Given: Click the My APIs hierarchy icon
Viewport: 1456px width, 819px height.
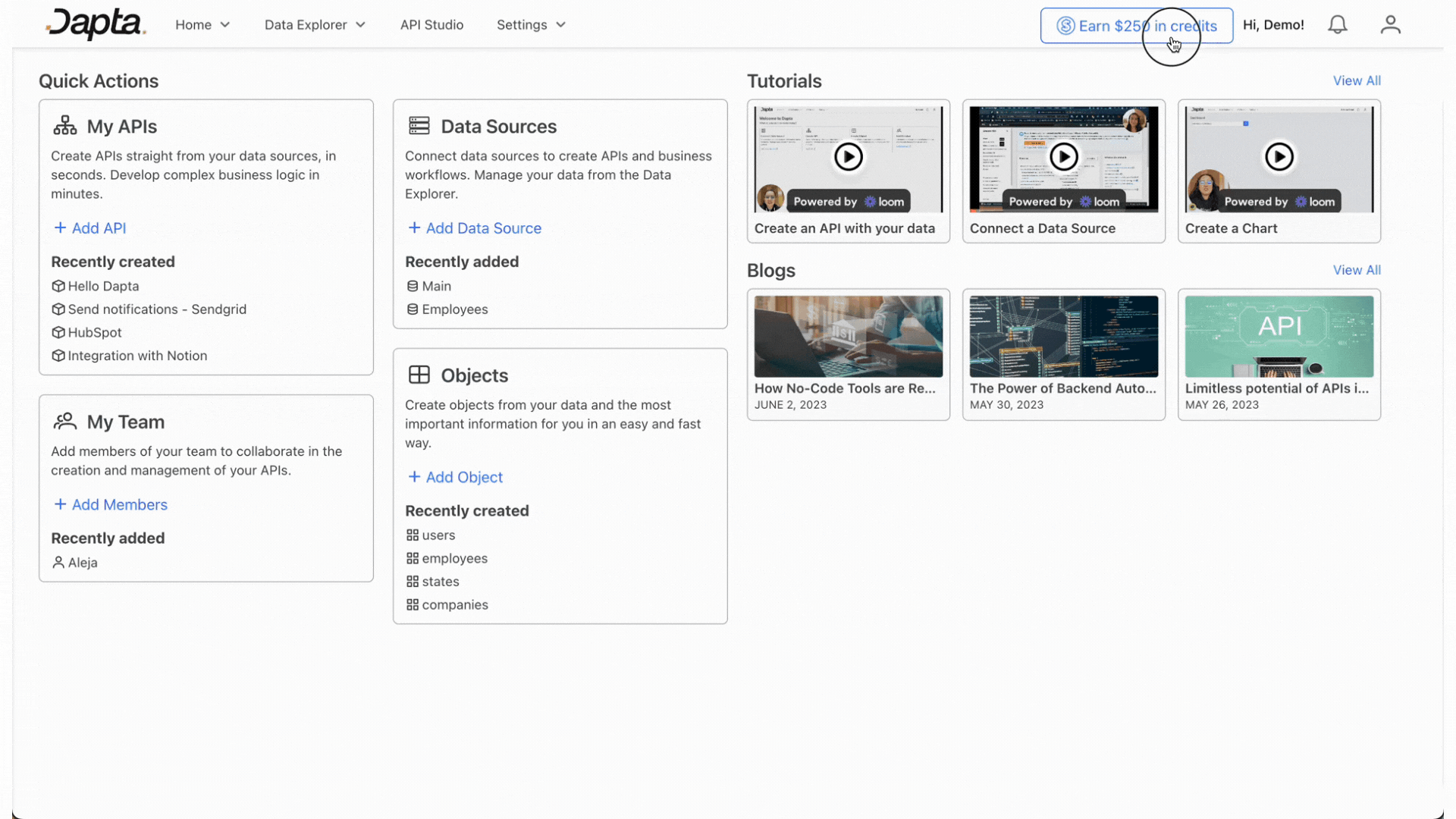Looking at the screenshot, I should 65,126.
